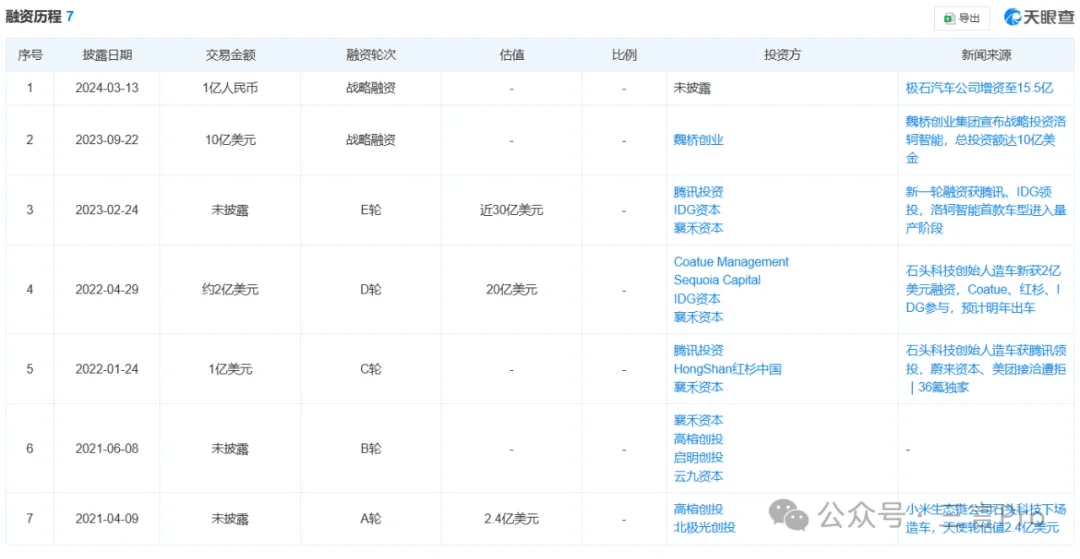Select the date cell 2024-03-13

107,88
